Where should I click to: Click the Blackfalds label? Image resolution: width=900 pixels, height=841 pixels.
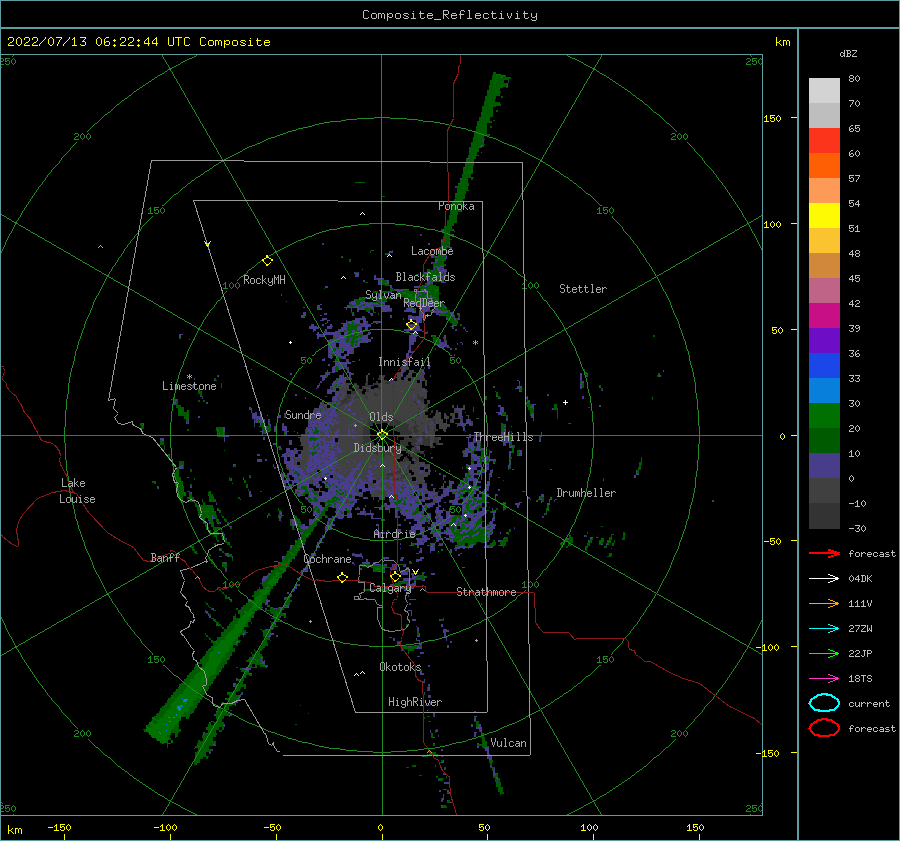click(425, 277)
